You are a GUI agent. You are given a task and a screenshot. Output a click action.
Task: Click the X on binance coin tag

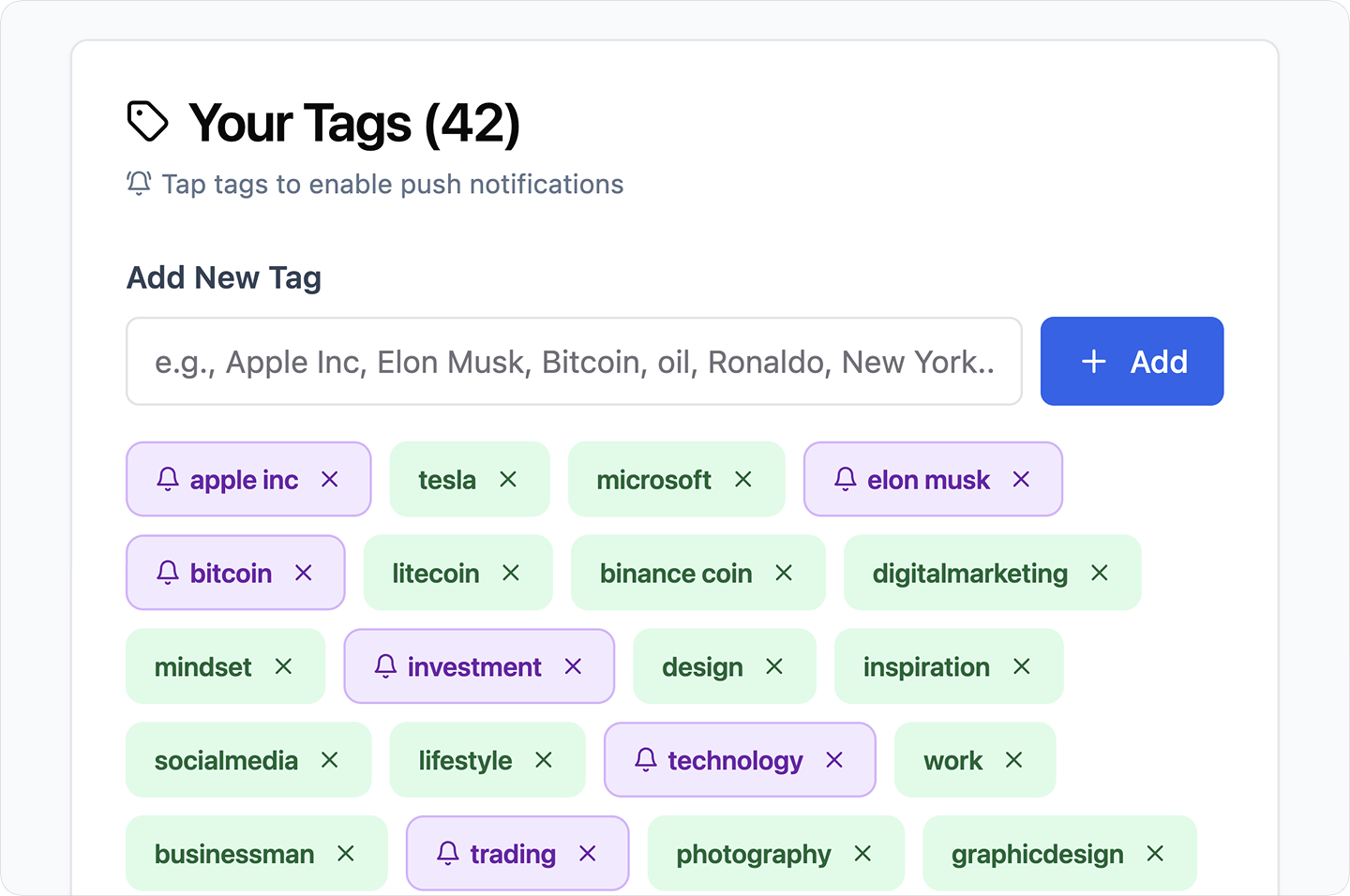coord(784,573)
